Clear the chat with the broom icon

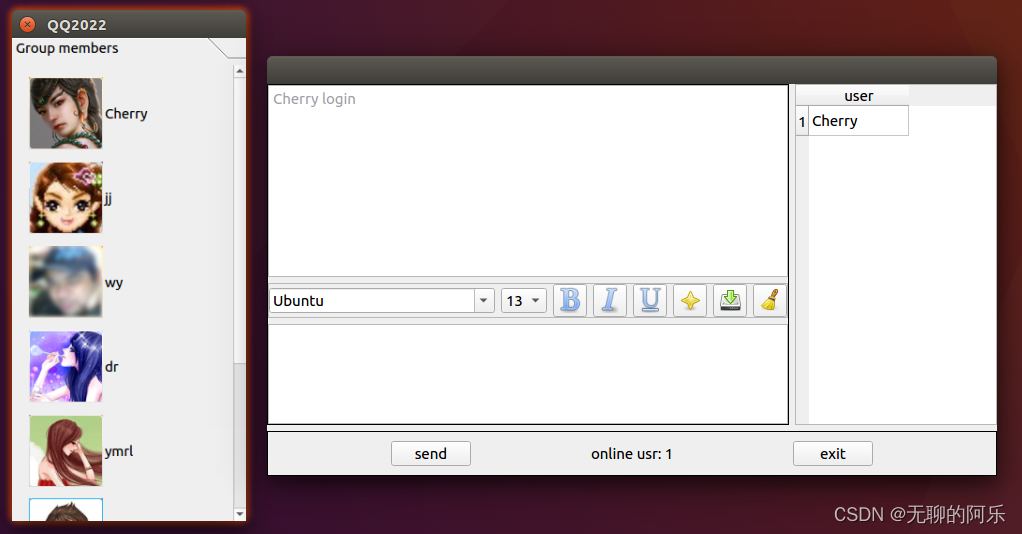[x=770, y=301]
